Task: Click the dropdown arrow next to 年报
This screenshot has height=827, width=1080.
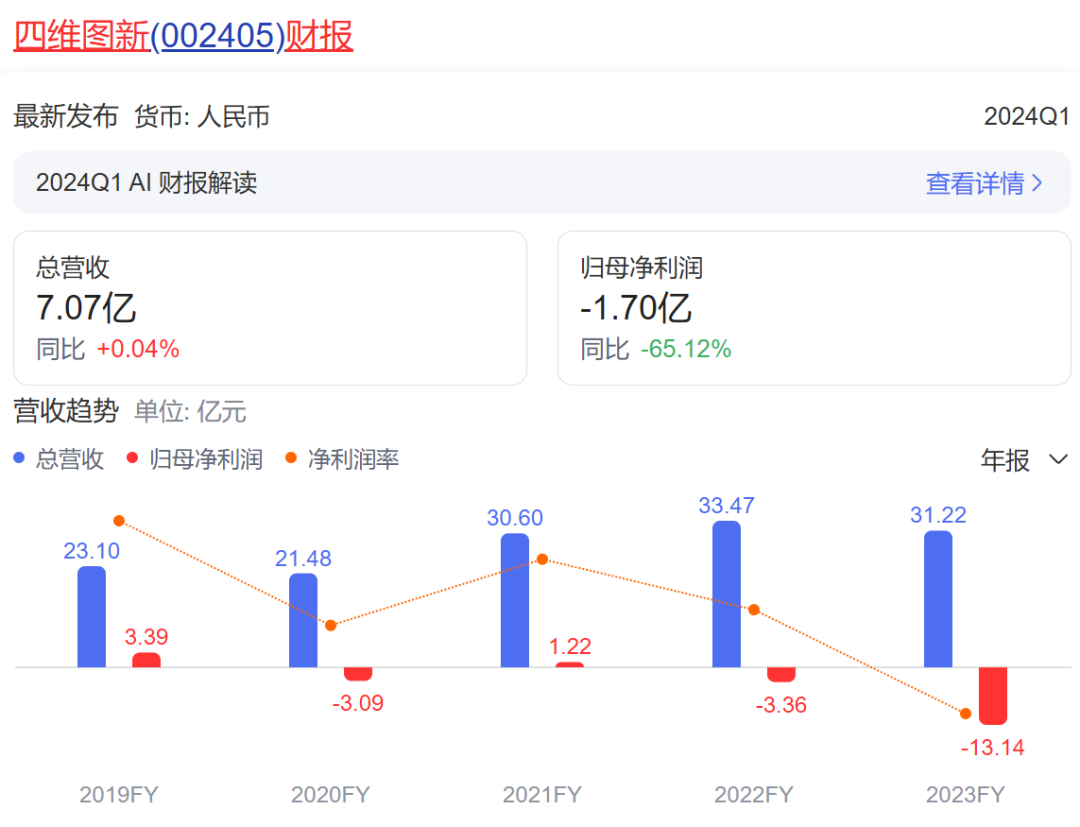Action: point(1058,459)
